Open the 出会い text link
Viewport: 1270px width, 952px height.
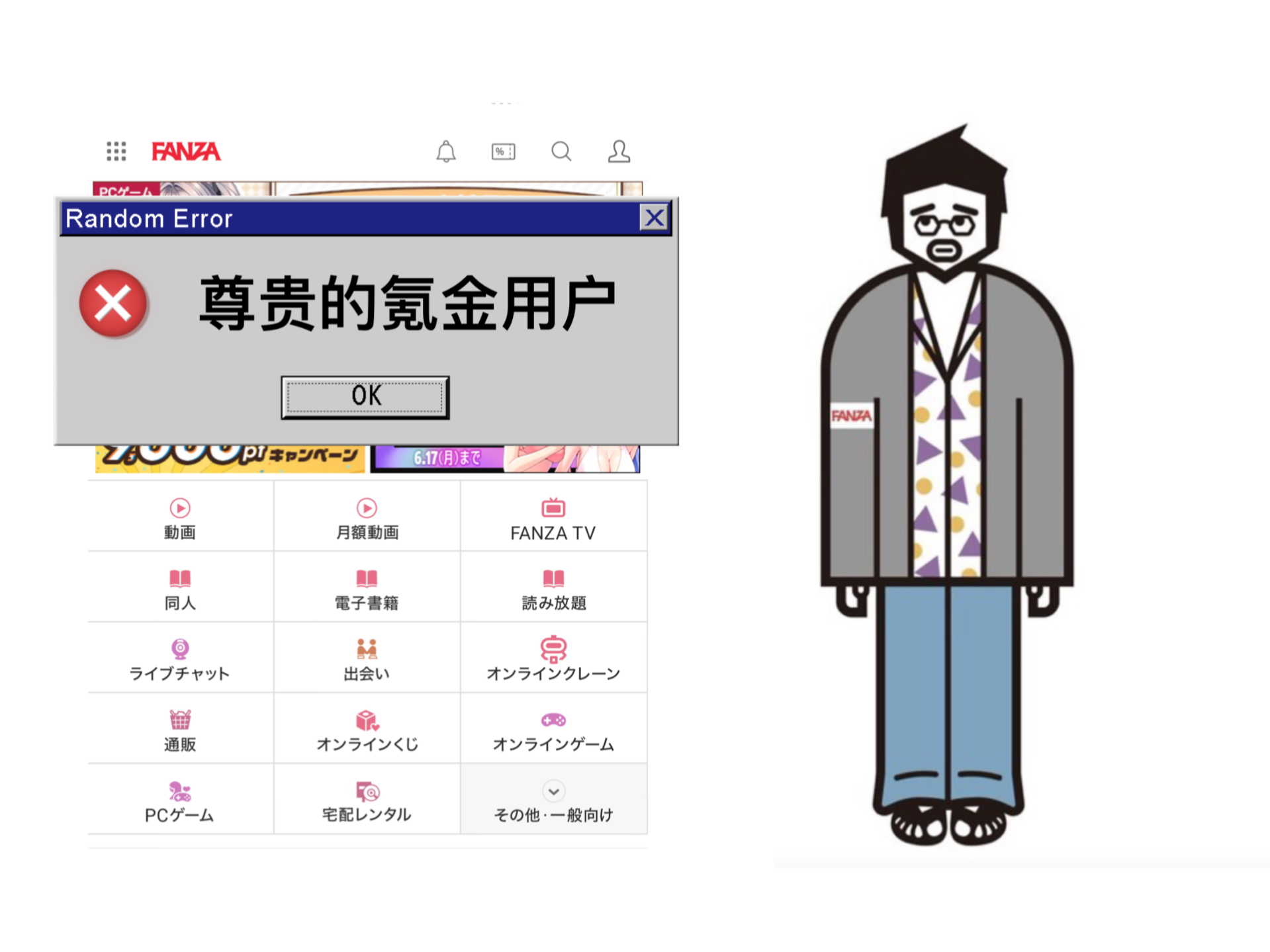click(x=367, y=674)
